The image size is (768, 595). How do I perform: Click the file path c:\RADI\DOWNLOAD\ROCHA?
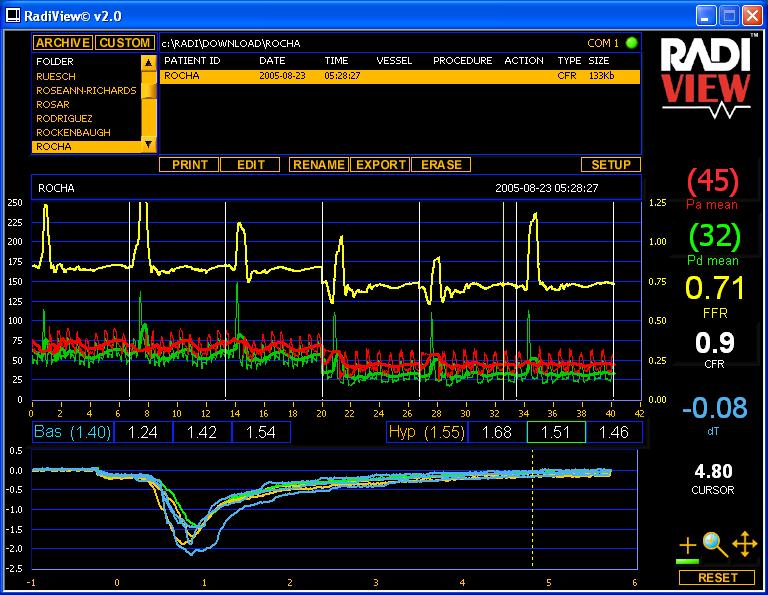[x=231, y=44]
